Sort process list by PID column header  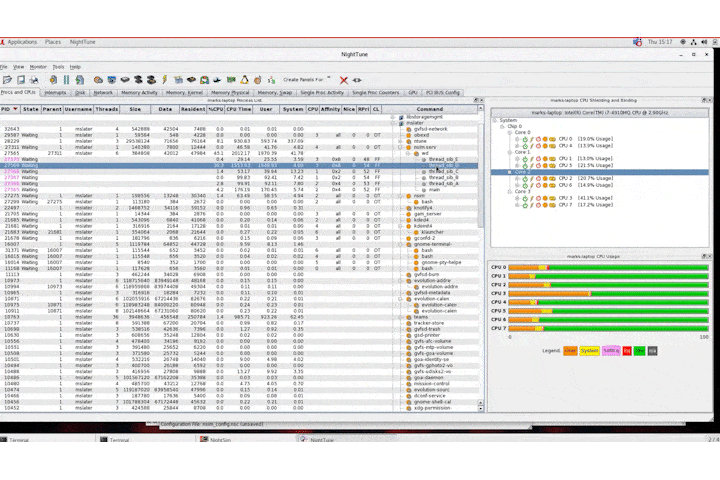pyautogui.click(x=7, y=109)
